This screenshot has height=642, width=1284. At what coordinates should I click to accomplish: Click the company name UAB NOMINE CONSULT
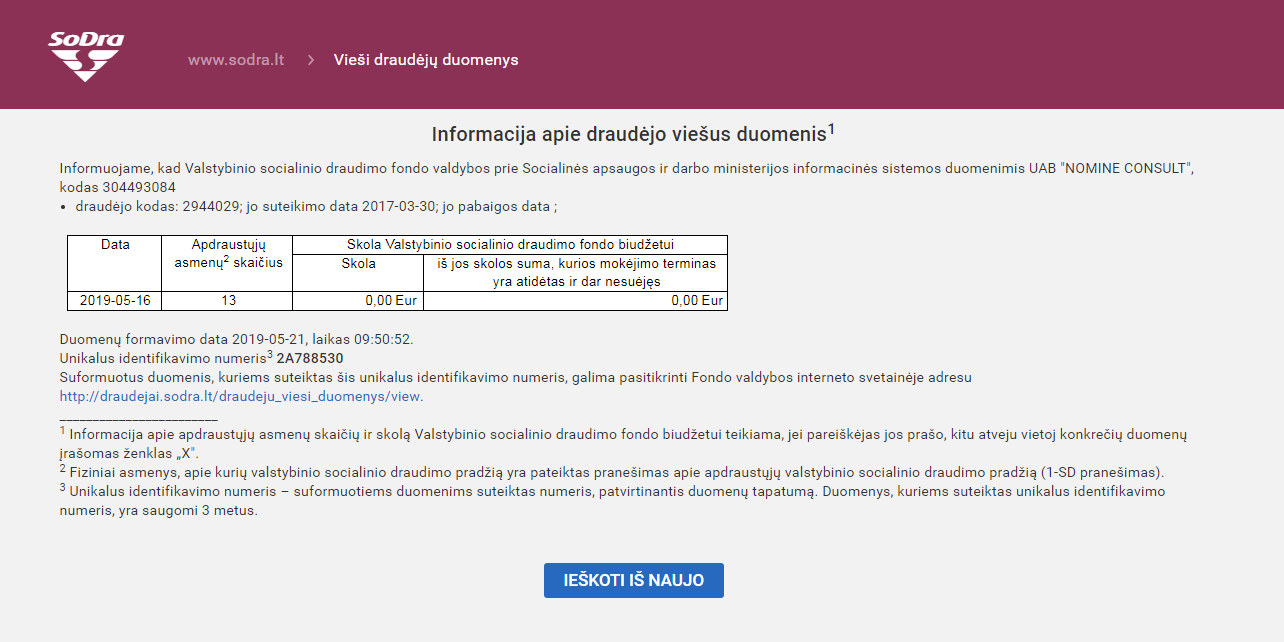(x=1111, y=168)
